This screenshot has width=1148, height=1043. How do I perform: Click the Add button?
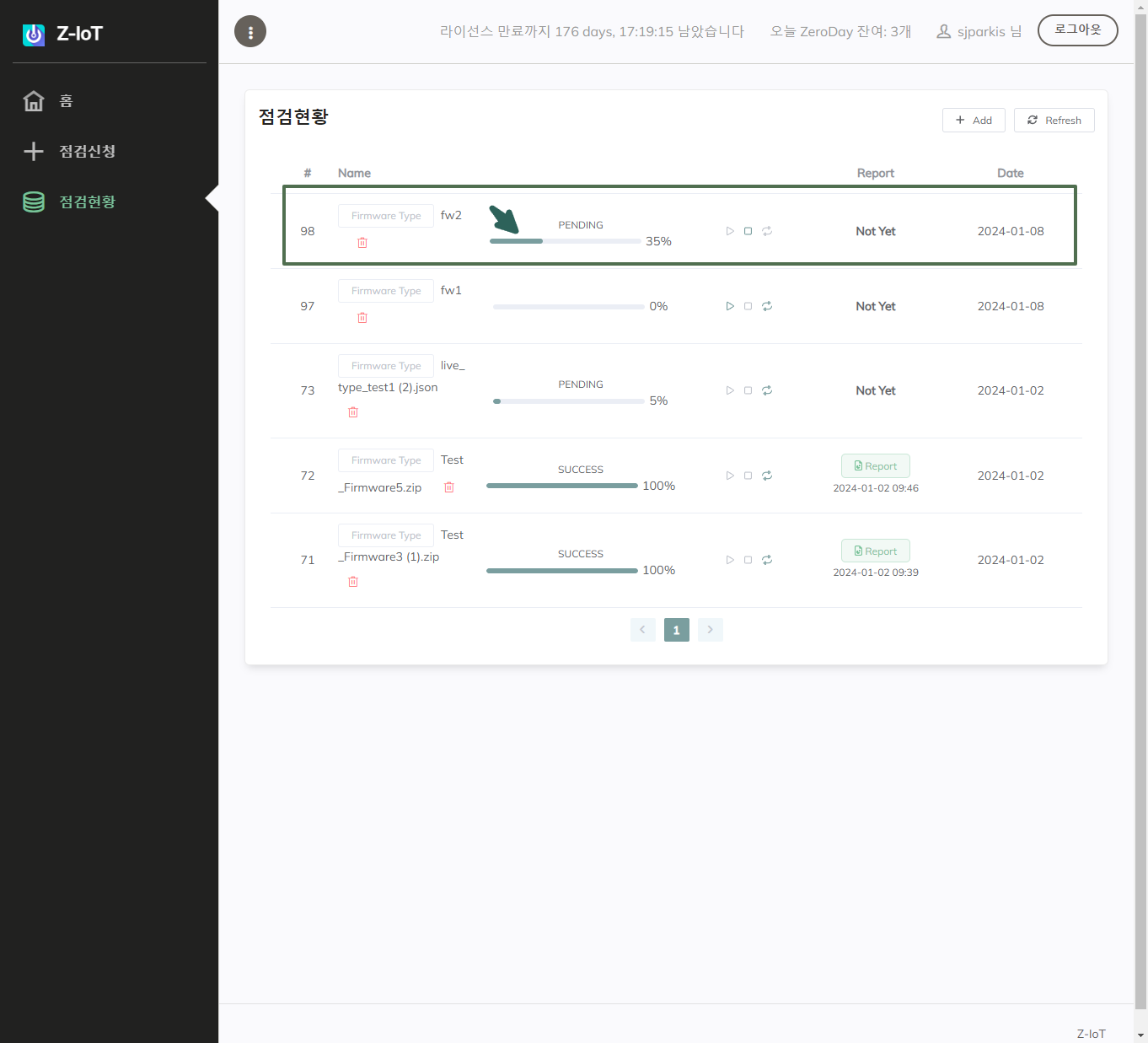point(974,121)
